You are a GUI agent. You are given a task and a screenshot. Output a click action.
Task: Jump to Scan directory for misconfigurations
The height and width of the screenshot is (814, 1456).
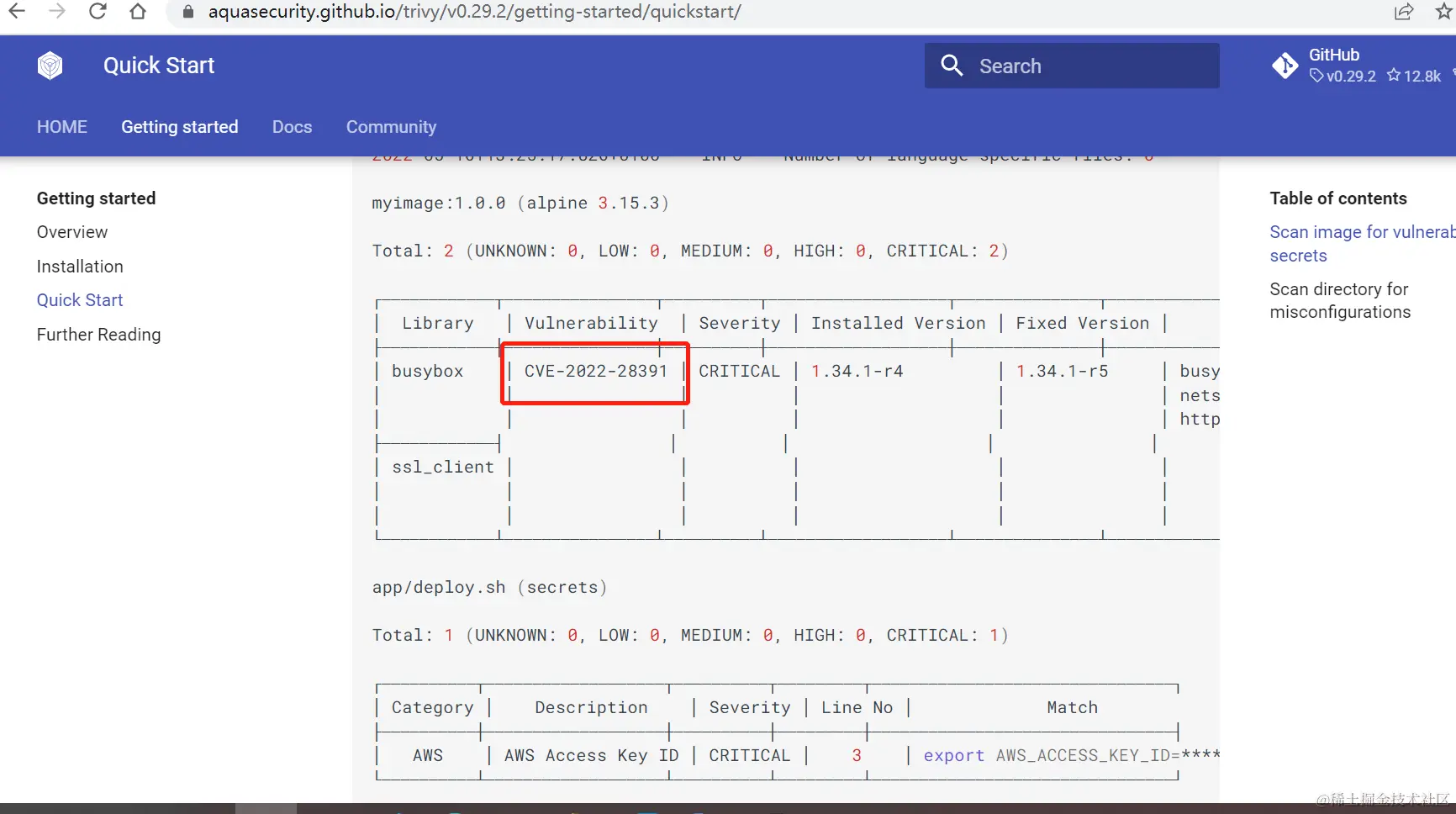[x=1340, y=300]
